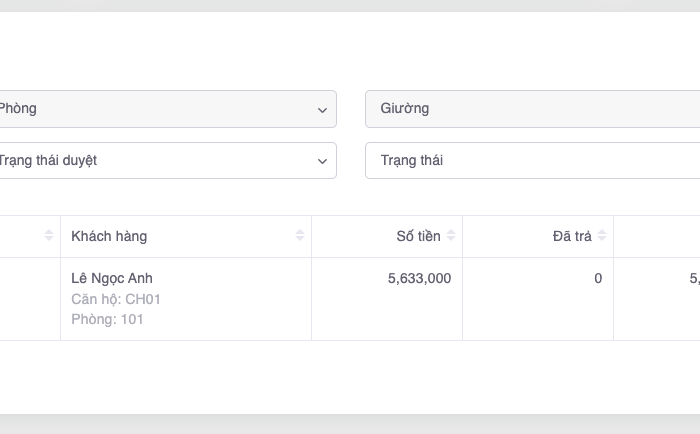The width and height of the screenshot is (700, 434).
Task: Click the partially visible amount in the last column
Action: pyautogui.click(x=694, y=278)
